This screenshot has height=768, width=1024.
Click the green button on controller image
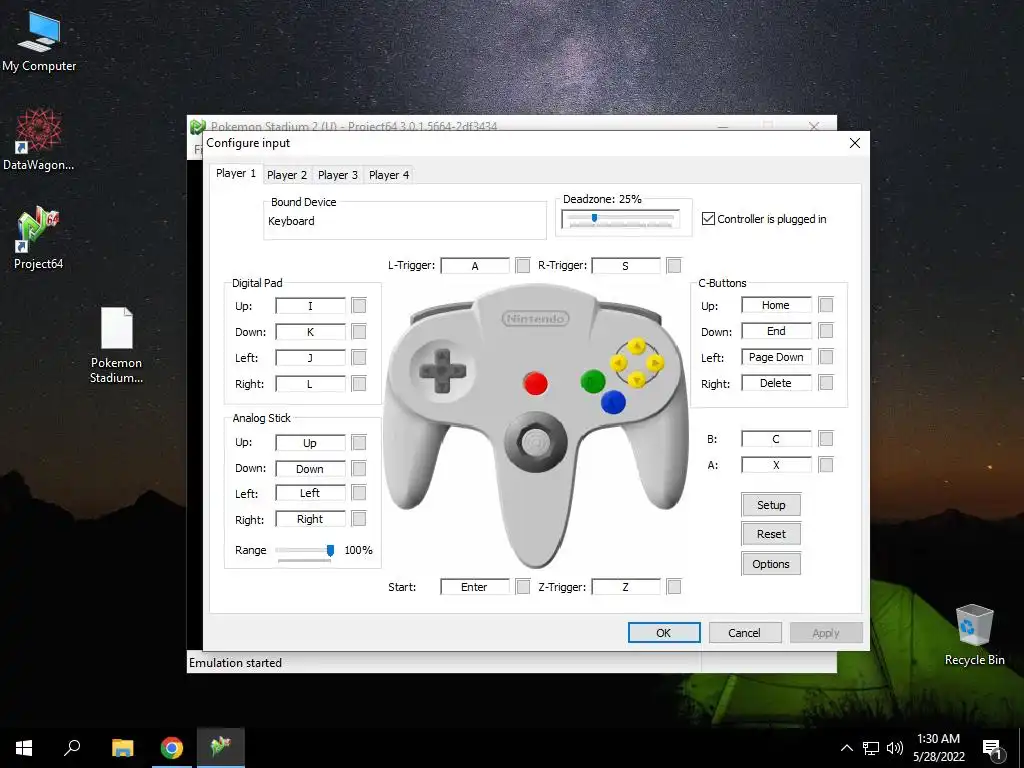pos(592,381)
